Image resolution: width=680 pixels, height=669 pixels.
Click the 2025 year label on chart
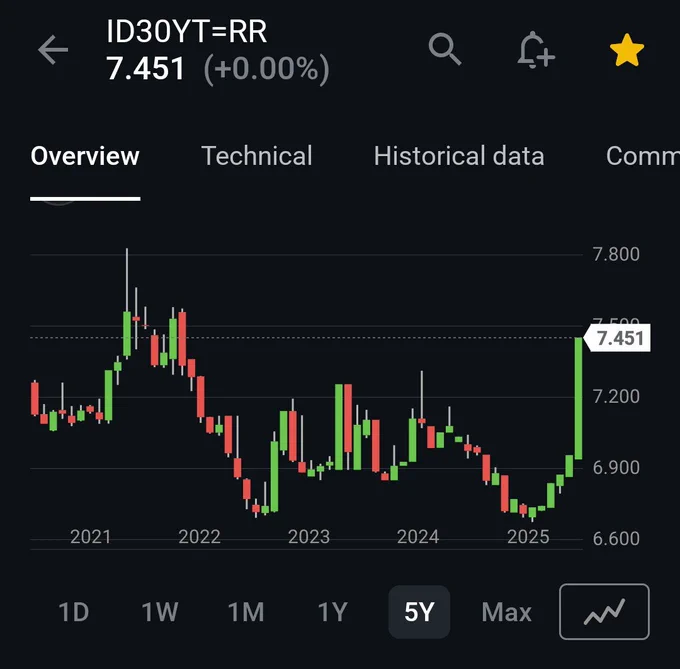528,537
